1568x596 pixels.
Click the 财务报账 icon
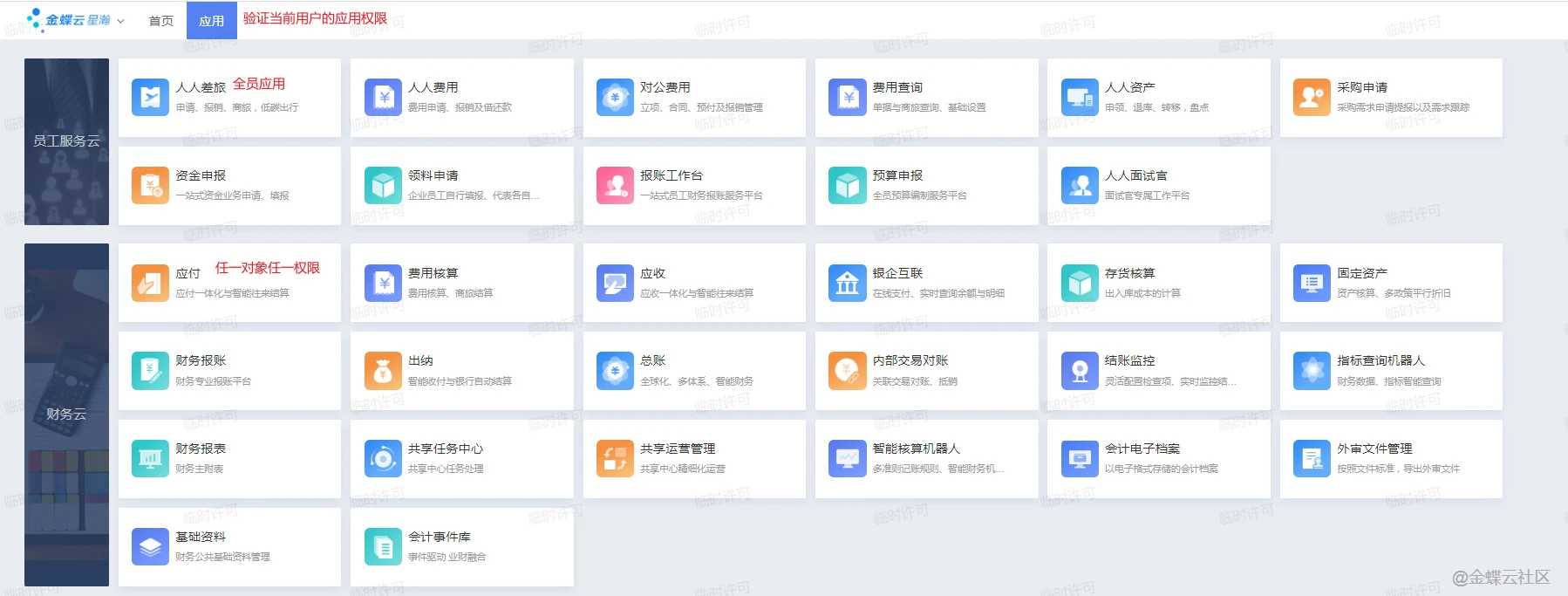tap(150, 371)
